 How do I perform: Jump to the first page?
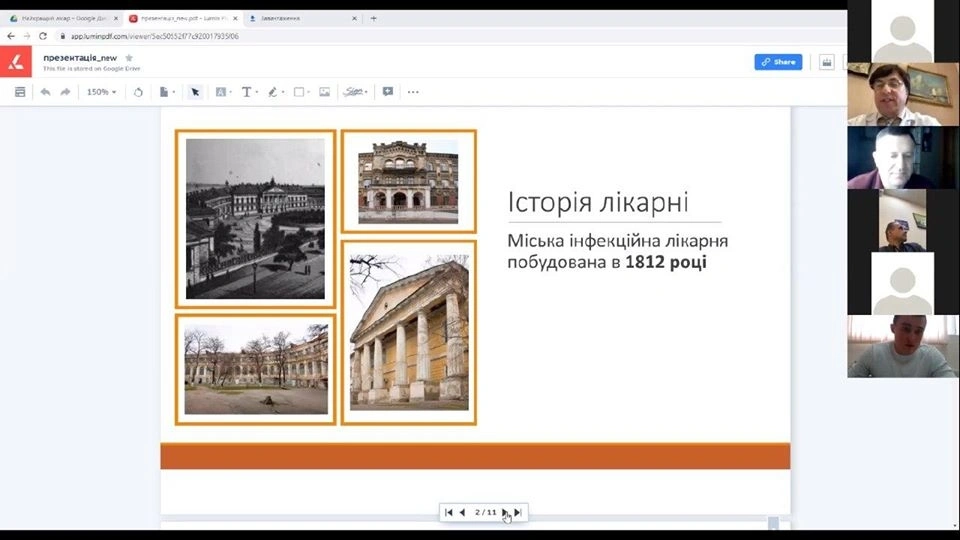click(448, 512)
